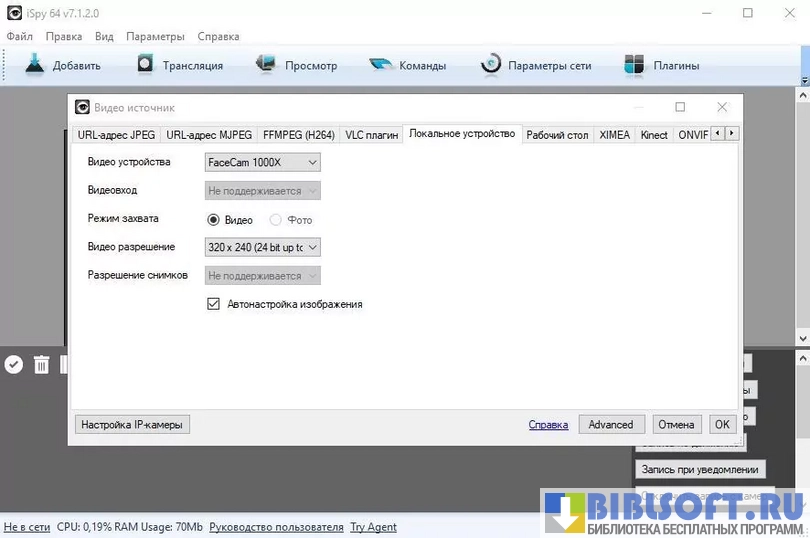The image size is (810, 538).
Task: Open the Справка link in dialog
Action: 548,425
